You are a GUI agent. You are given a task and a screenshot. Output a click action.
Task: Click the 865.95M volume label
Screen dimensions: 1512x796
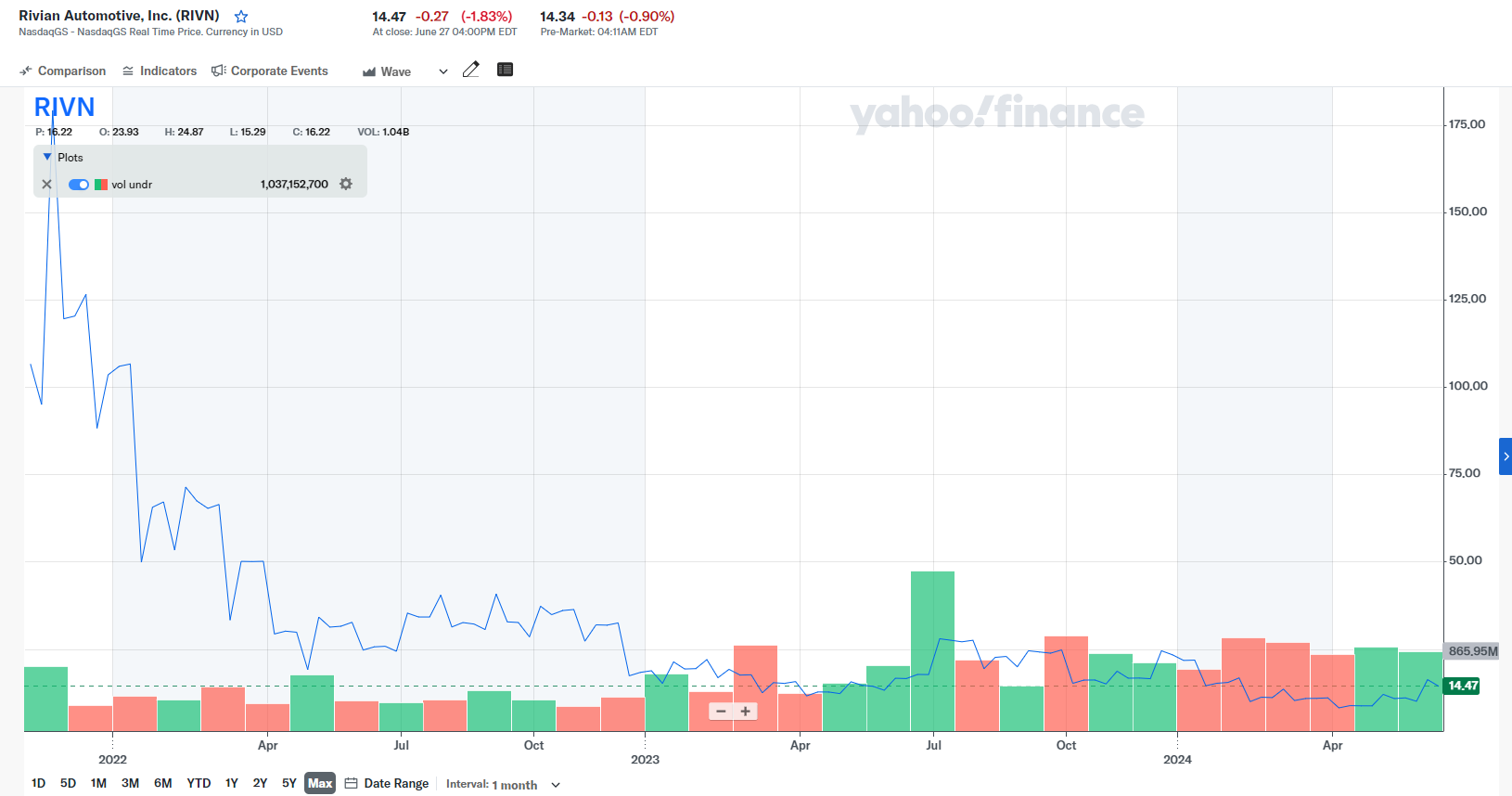[x=1472, y=651]
